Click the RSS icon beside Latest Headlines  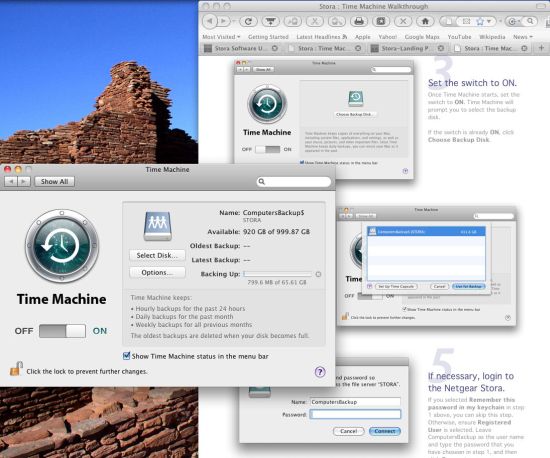(345, 36)
